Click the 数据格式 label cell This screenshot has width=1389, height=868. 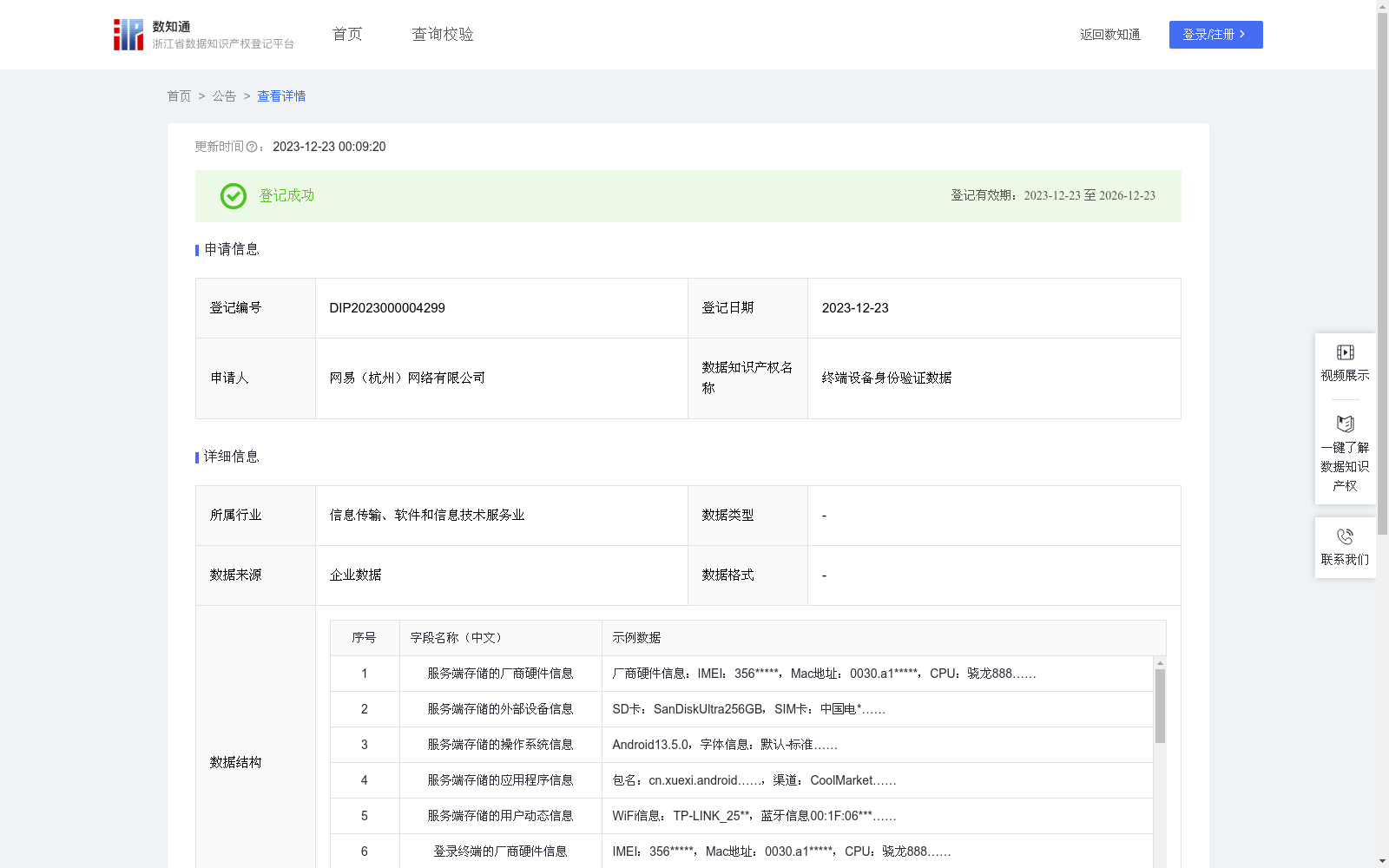747,575
